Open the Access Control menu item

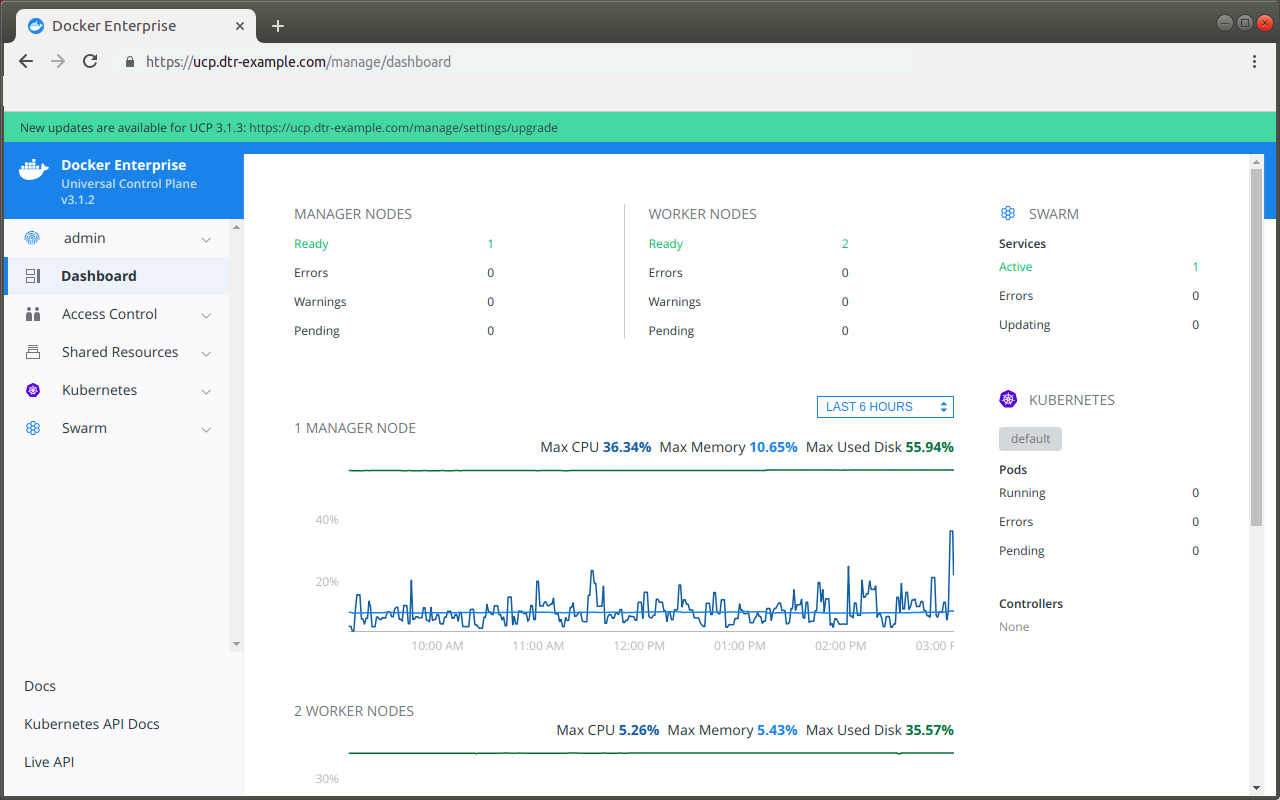116,314
